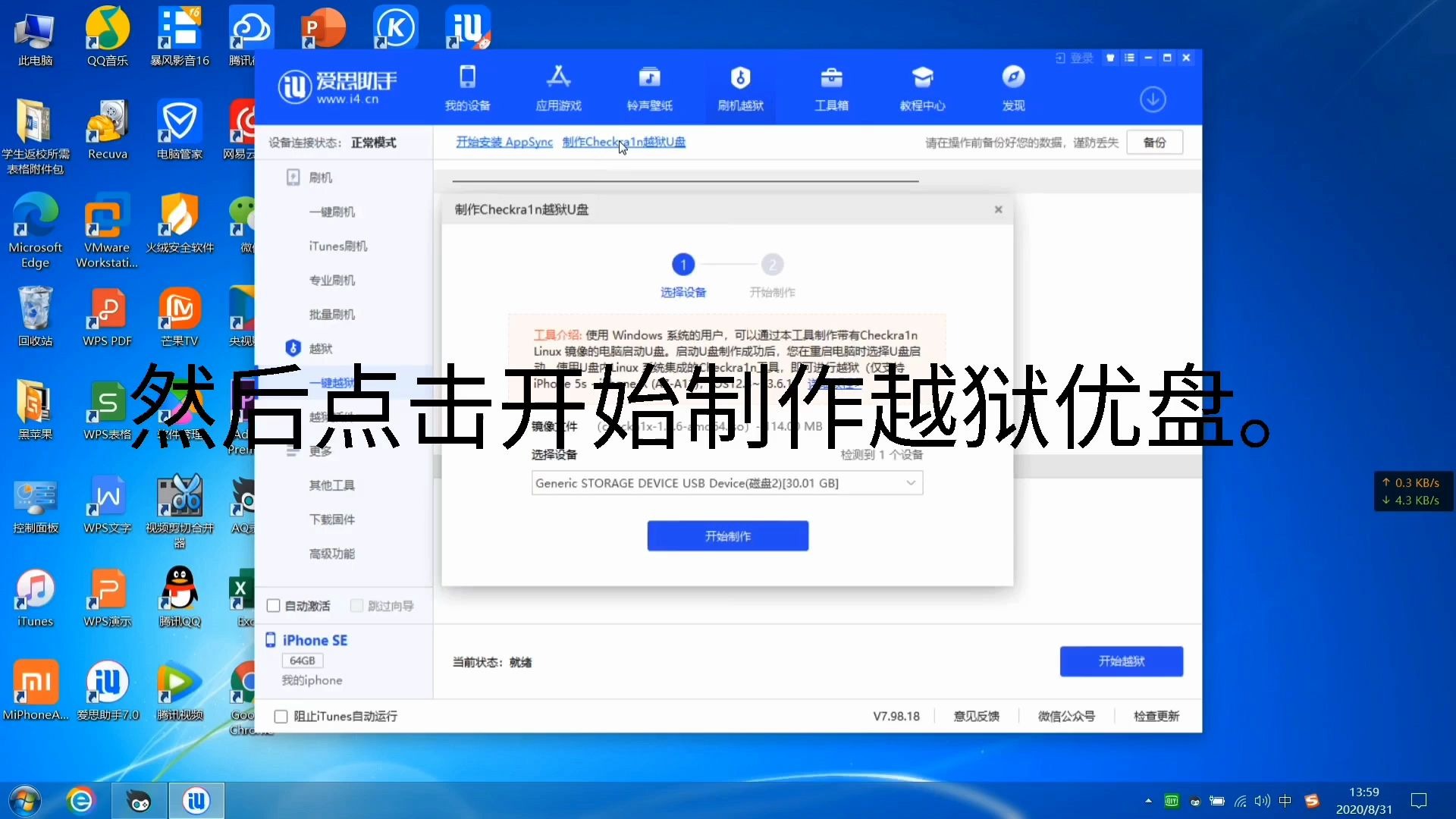The width and height of the screenshot is (1456, 819).
Task: Open 腾讯QQ desktop icon
Action: 180,597
